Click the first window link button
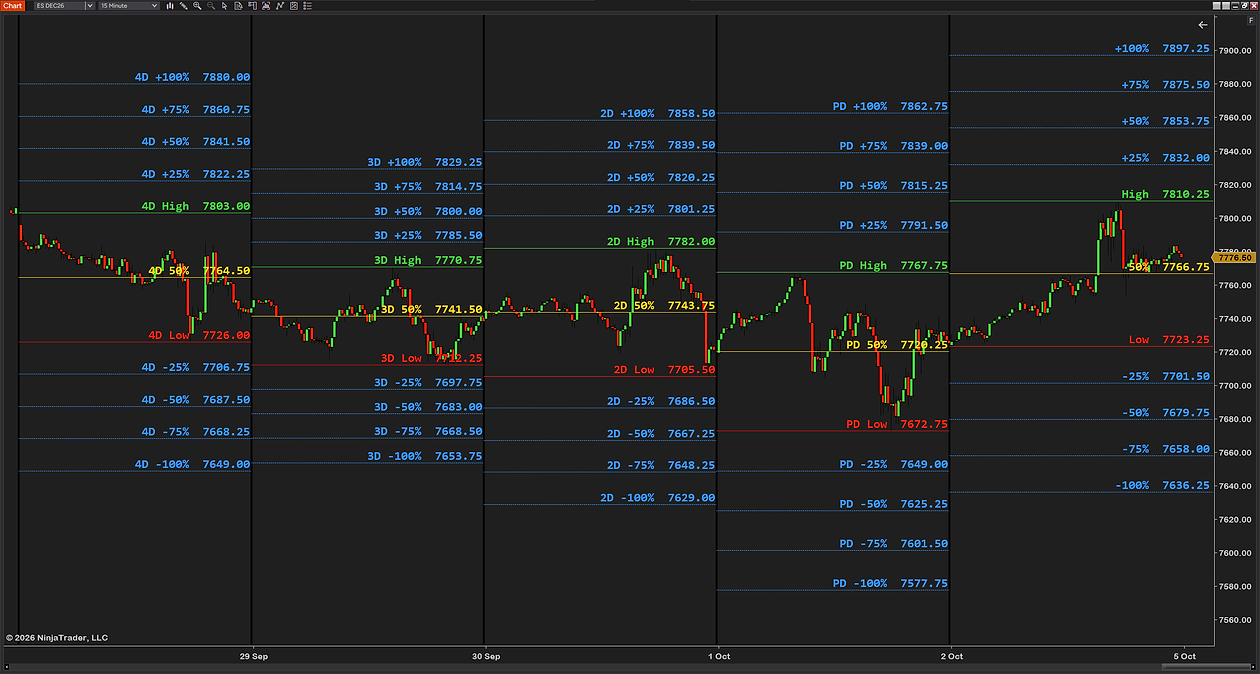The height and width of the screenshot is (674, 1260). coord(1217,6)
